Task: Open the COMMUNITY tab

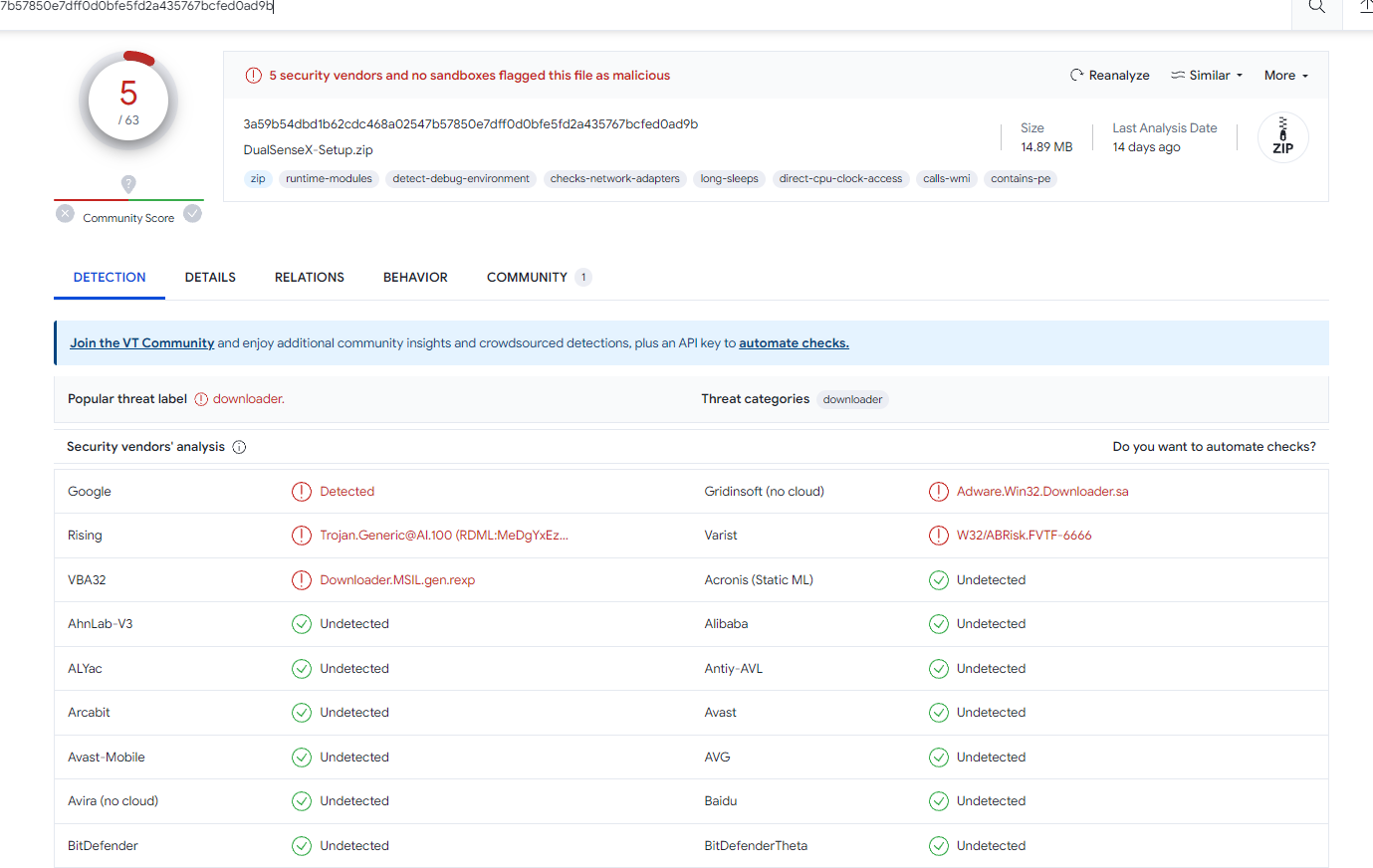Action: tap(527, 278)
